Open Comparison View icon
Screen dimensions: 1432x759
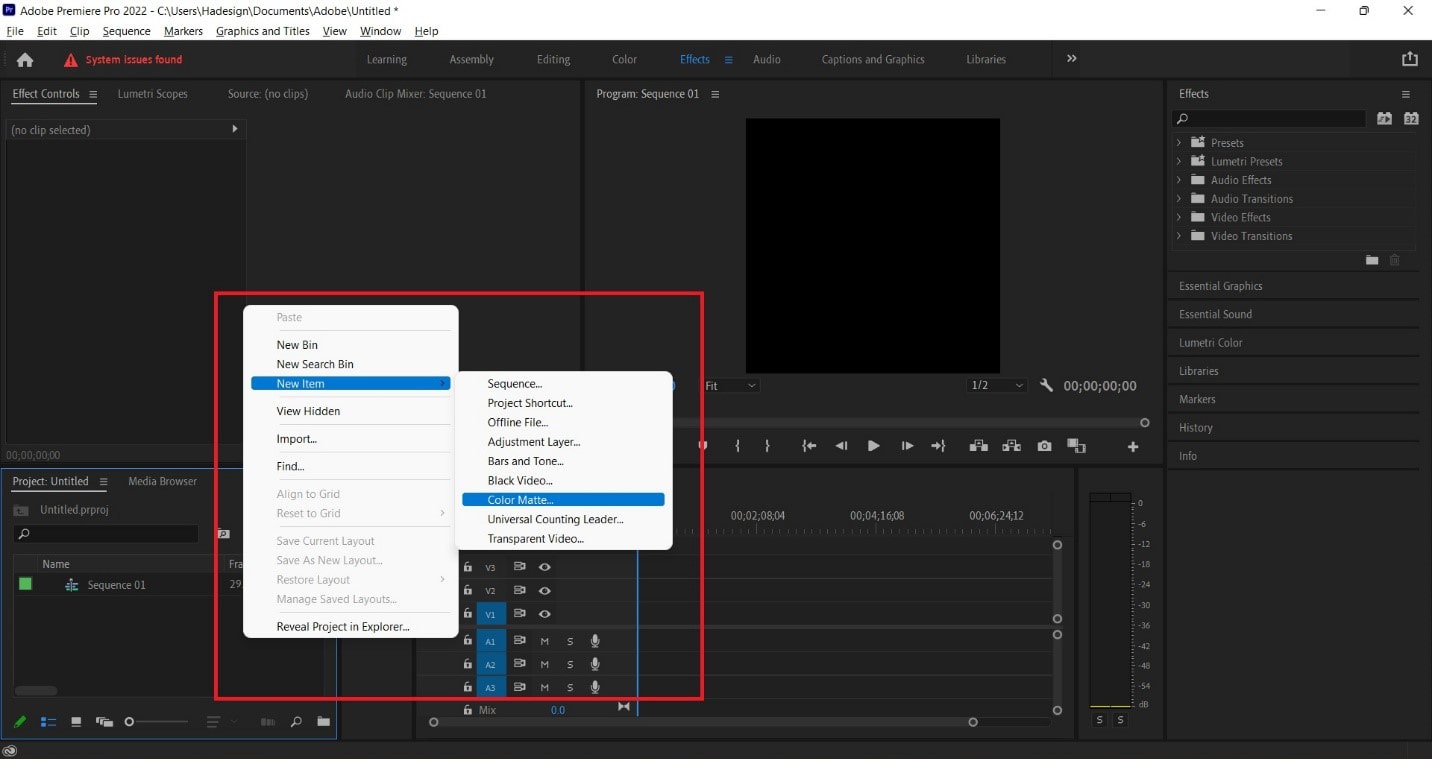pyautogui.click(x=1076, y=446)
